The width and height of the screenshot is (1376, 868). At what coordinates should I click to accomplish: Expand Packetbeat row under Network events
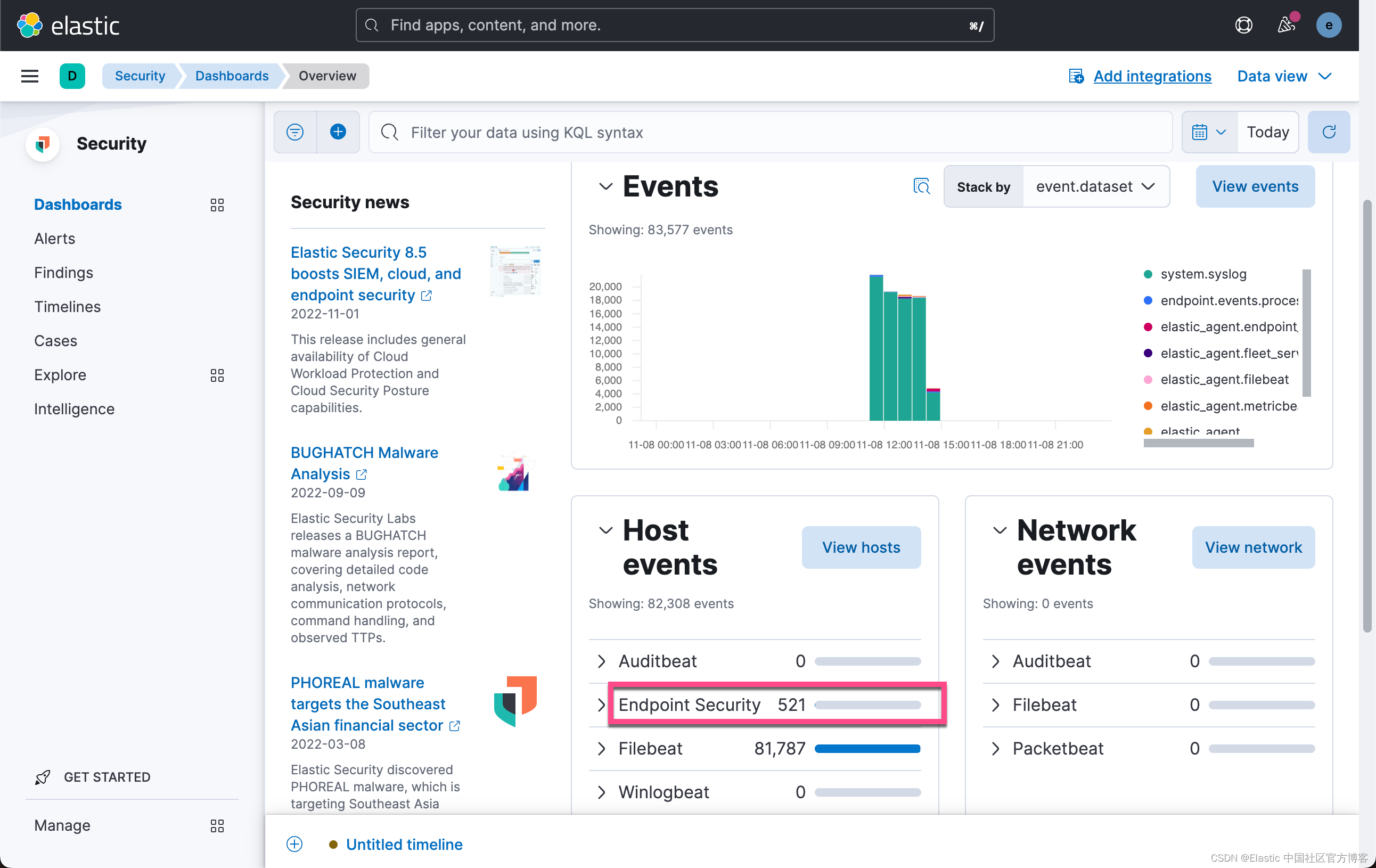click(x=995, y=749)
